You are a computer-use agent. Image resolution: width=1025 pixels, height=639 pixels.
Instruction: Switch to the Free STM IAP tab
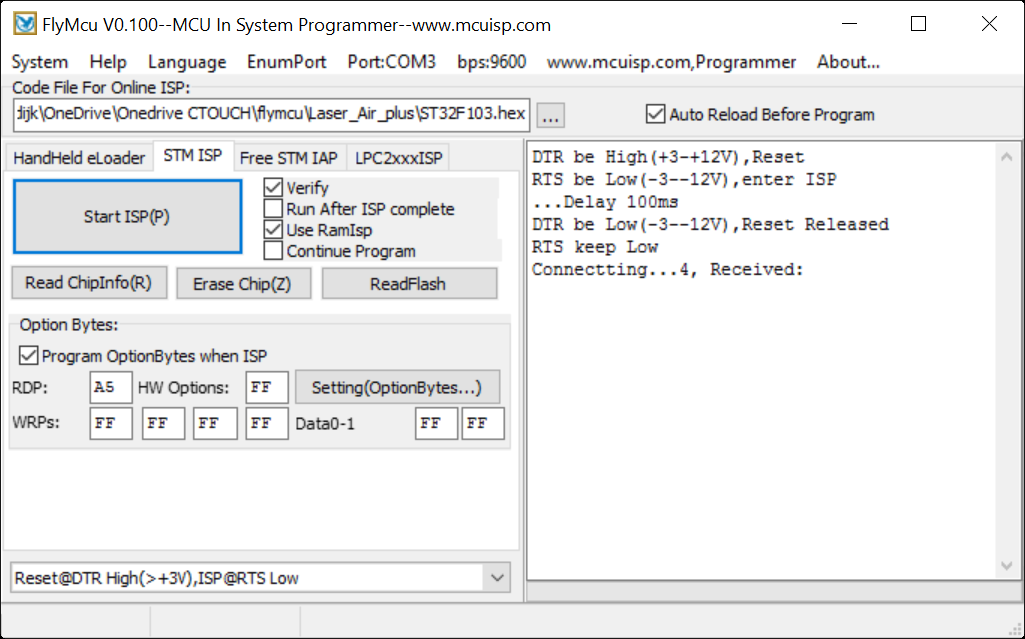(x=290, y=156)
